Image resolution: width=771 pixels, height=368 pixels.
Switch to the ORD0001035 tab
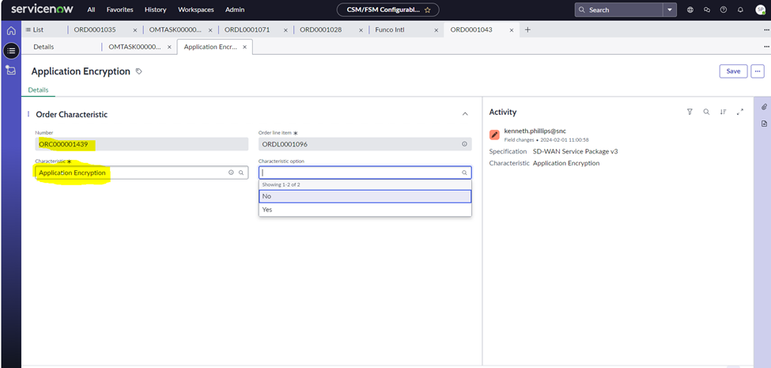[95, 30]
